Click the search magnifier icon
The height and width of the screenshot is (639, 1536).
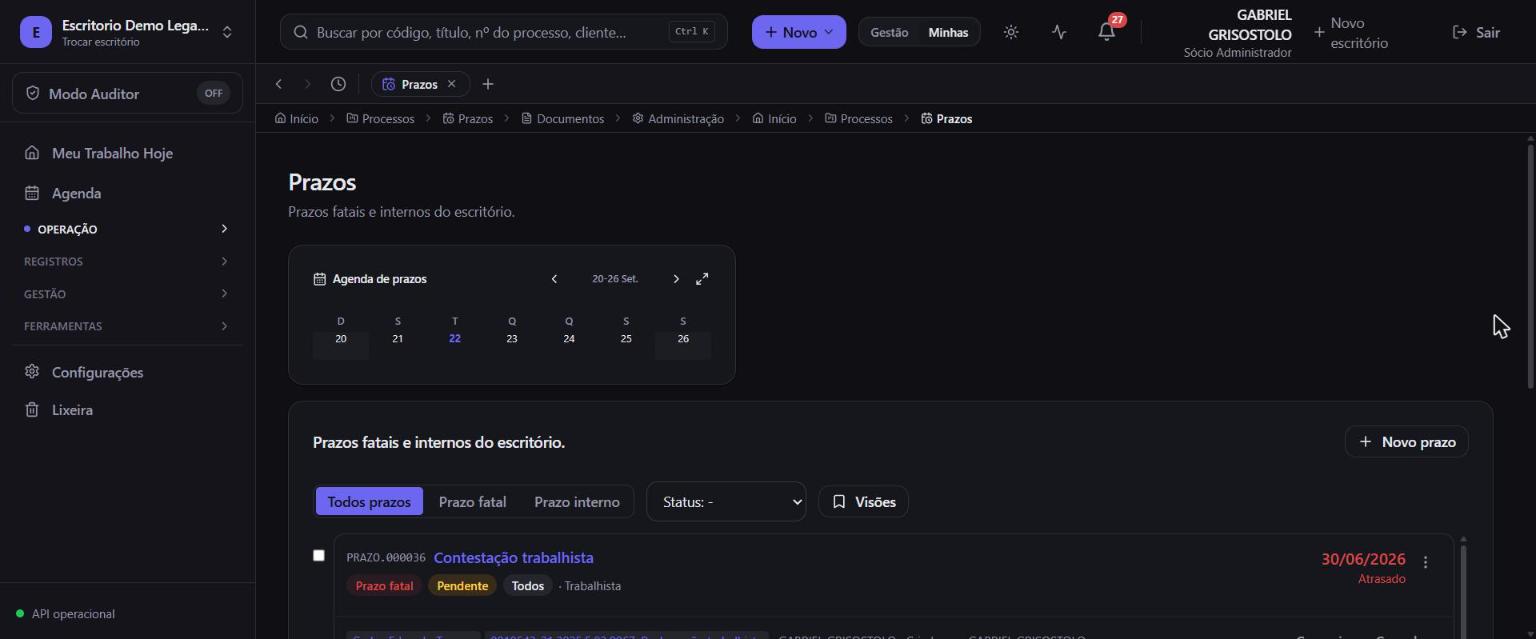coord(300,32)
